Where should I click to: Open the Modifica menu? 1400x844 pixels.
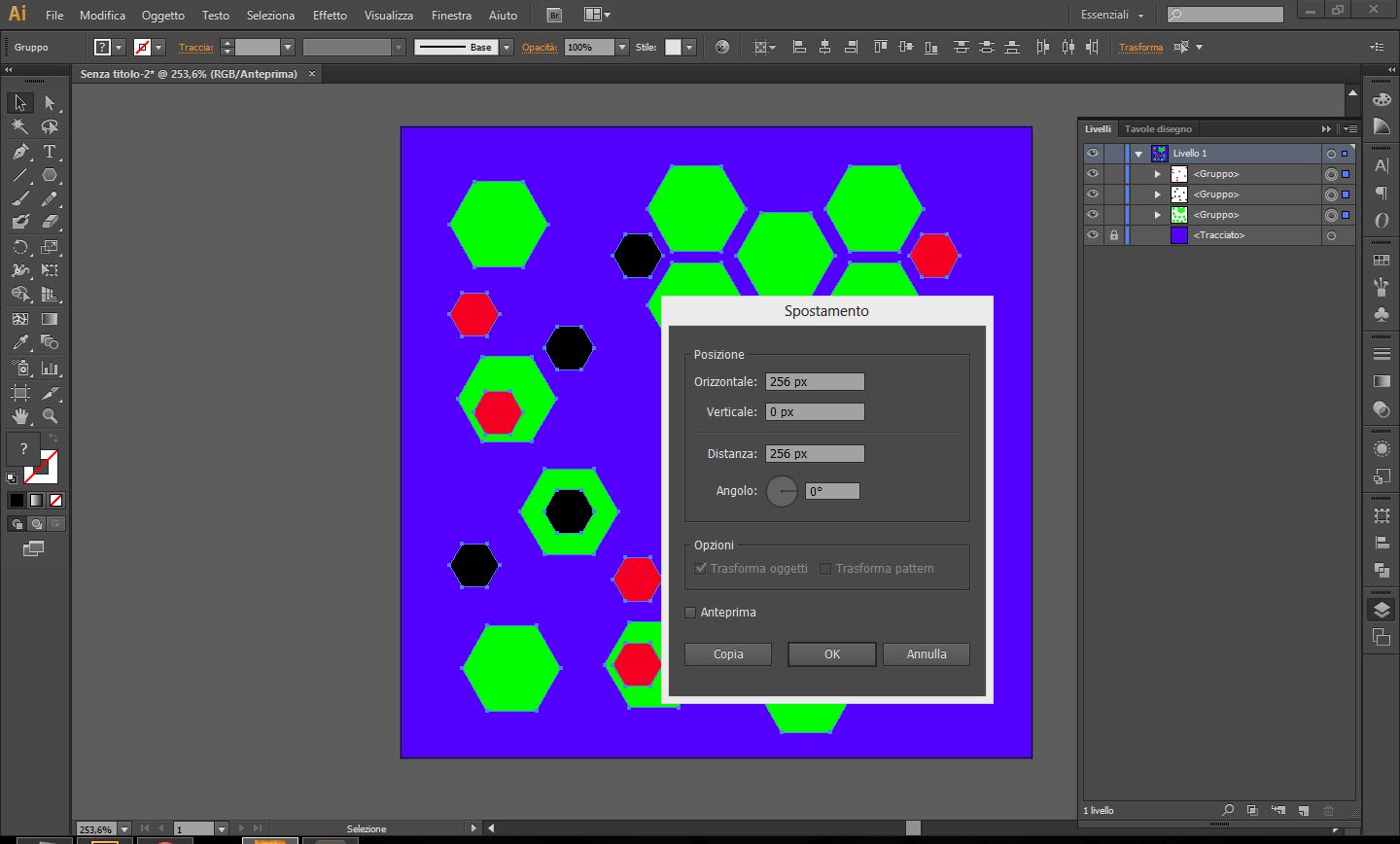[x=102, y=16]
